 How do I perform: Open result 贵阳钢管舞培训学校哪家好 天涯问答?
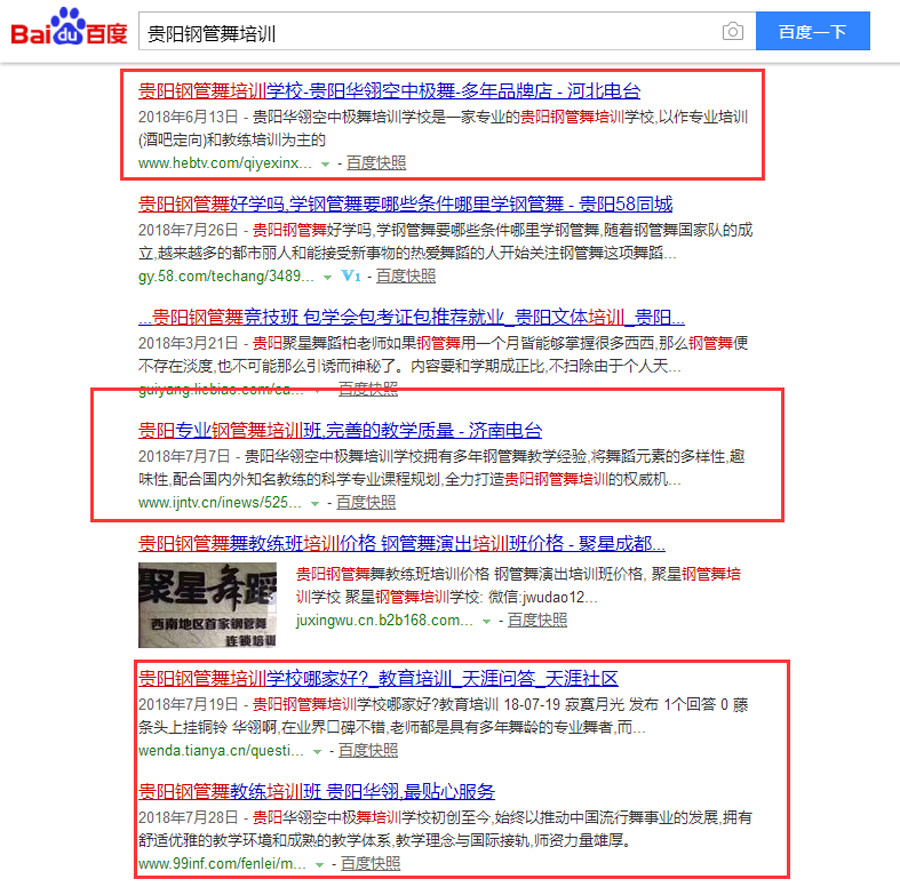[378, 679]
